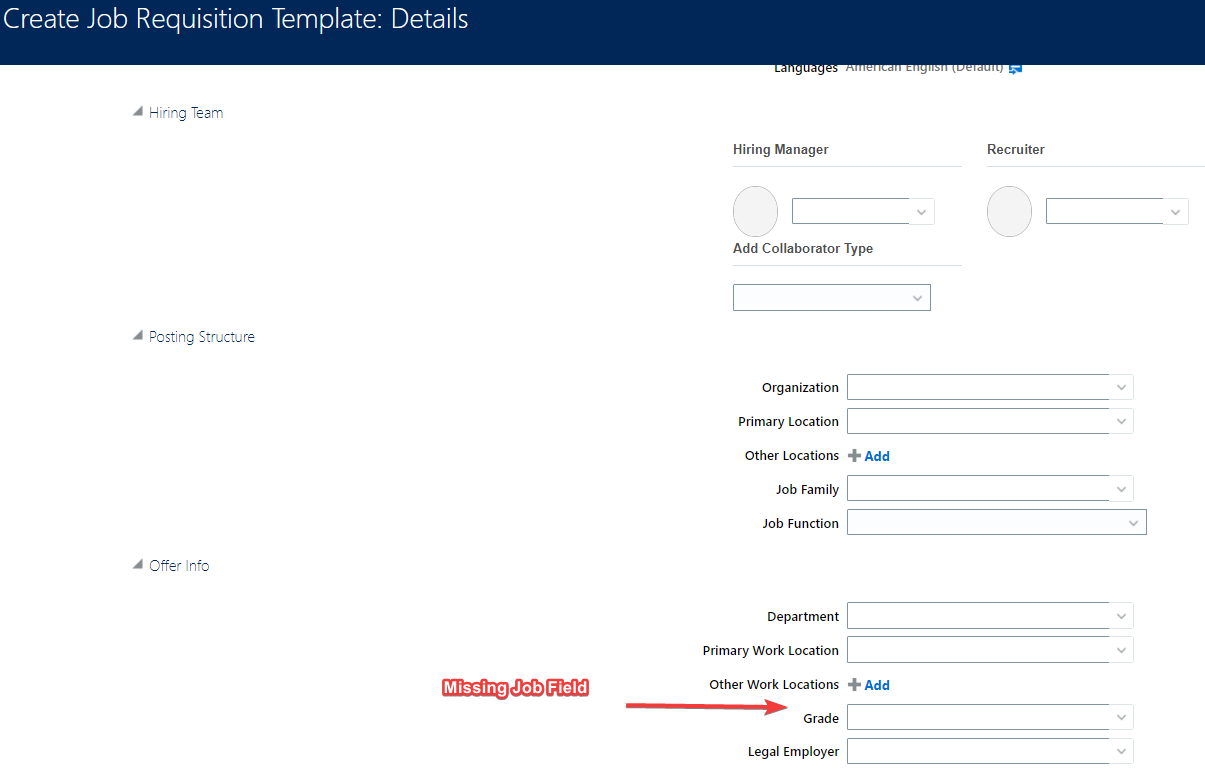The width and height of the screenshot is (1205, 771).
Task: Click the collapse triangle beside Posting Structure
Action: click(x=137, y=335)
